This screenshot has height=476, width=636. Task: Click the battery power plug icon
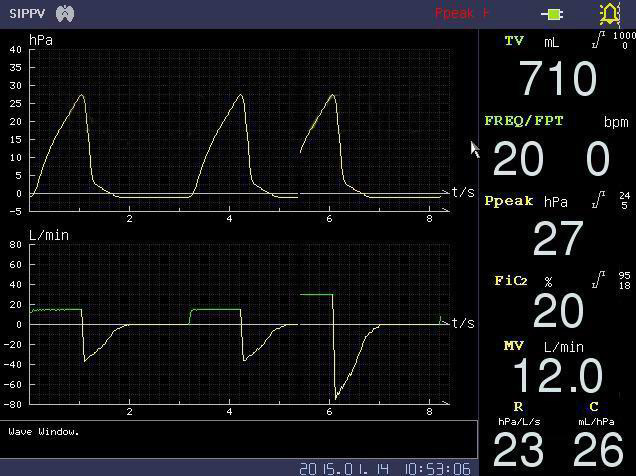pyautogui.click(x=552, y=14)
